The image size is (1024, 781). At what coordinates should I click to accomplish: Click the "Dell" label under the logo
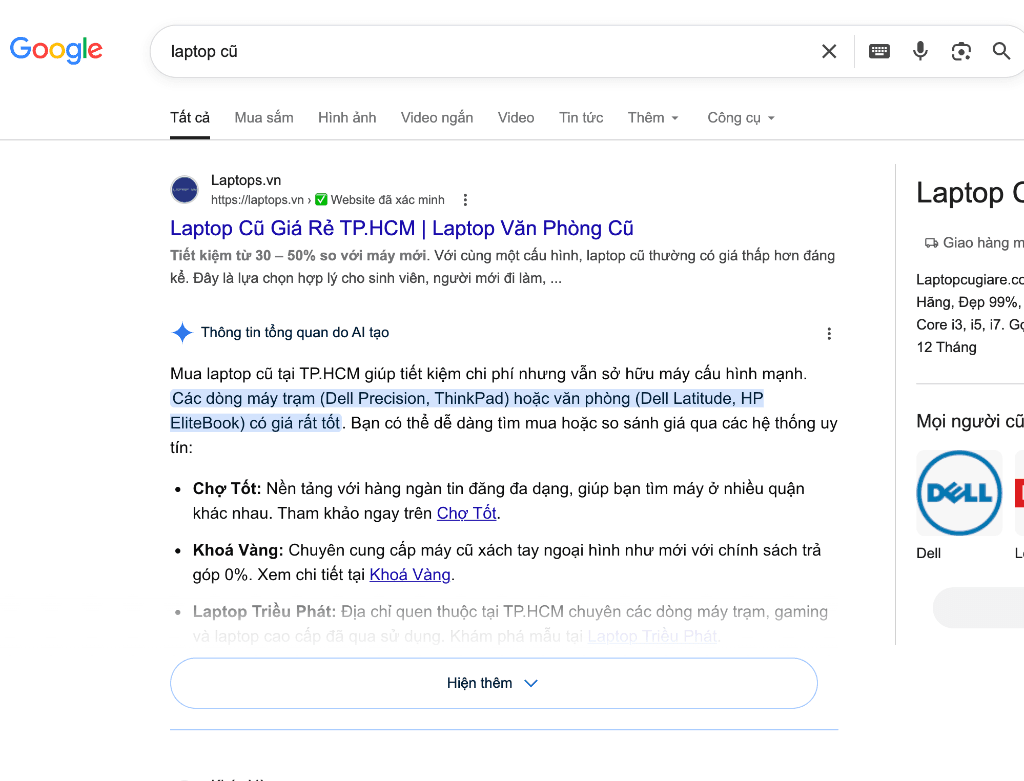tap(928, 553)
